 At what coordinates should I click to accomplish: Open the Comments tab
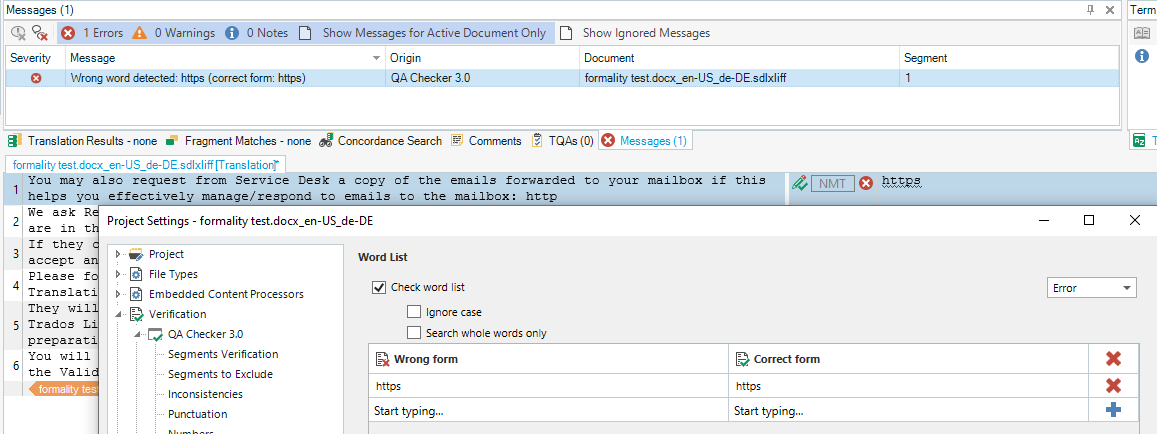486,140
